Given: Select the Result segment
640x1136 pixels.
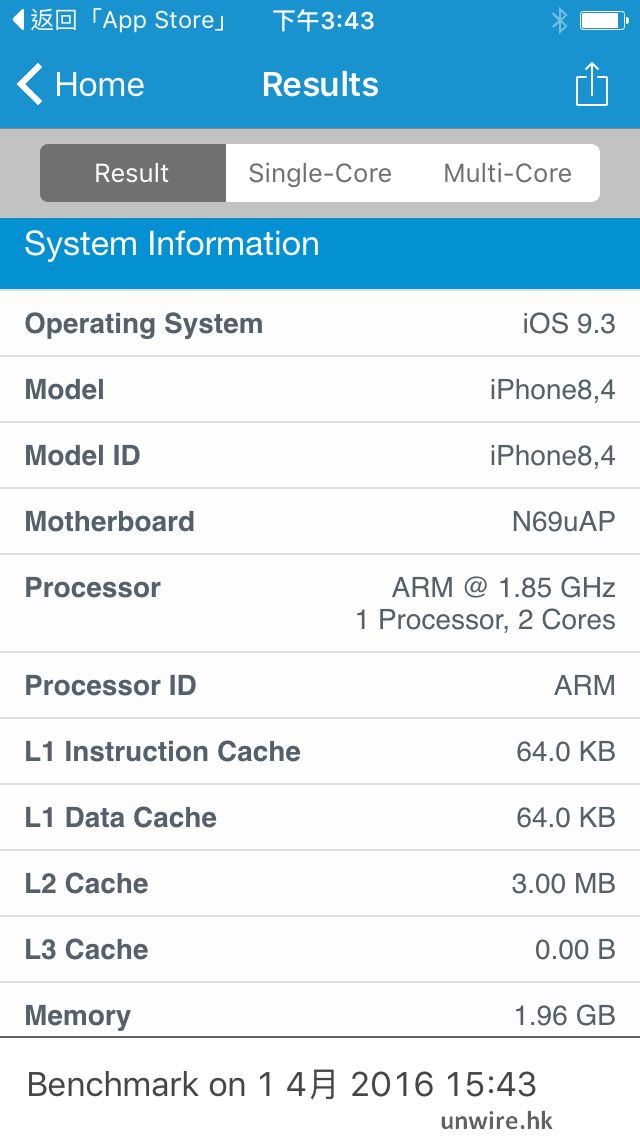Looking at the screenshot, I should coord(132,173).
